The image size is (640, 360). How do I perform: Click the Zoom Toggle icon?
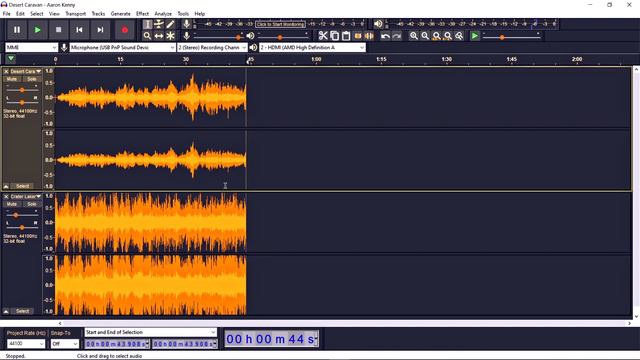point(459,36)
